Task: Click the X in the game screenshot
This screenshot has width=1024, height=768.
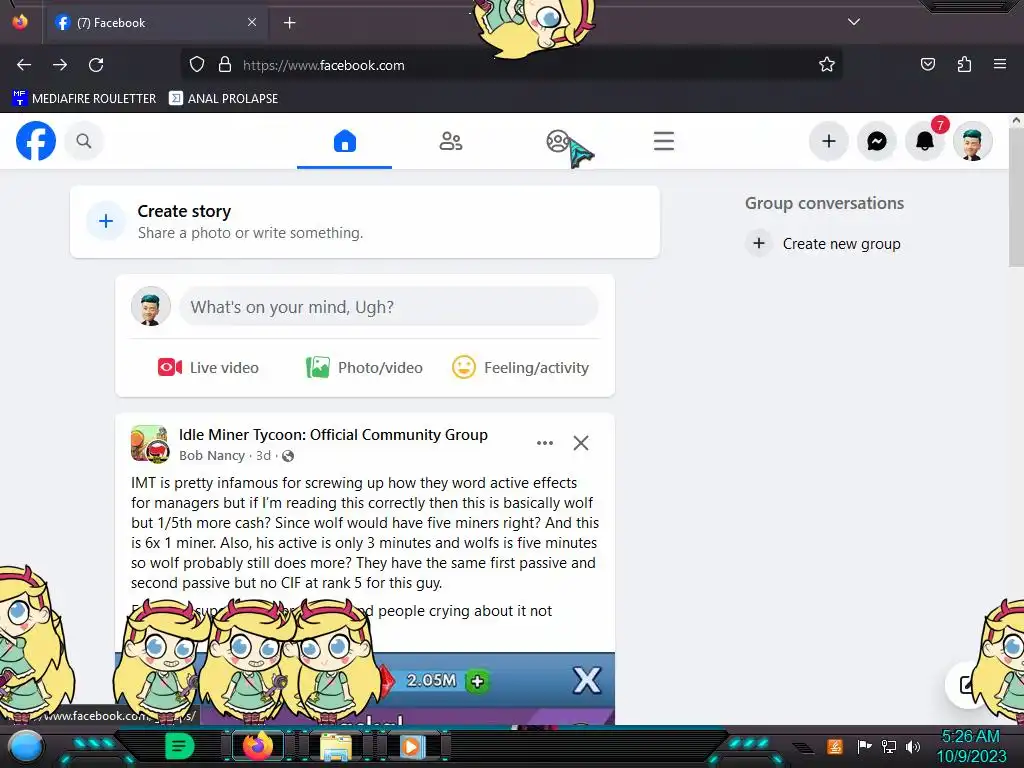Action: (x=586, y=680)
